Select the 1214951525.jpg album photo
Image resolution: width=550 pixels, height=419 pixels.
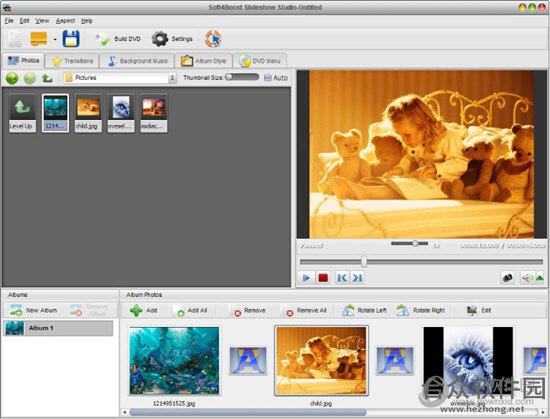coord(174,361)
